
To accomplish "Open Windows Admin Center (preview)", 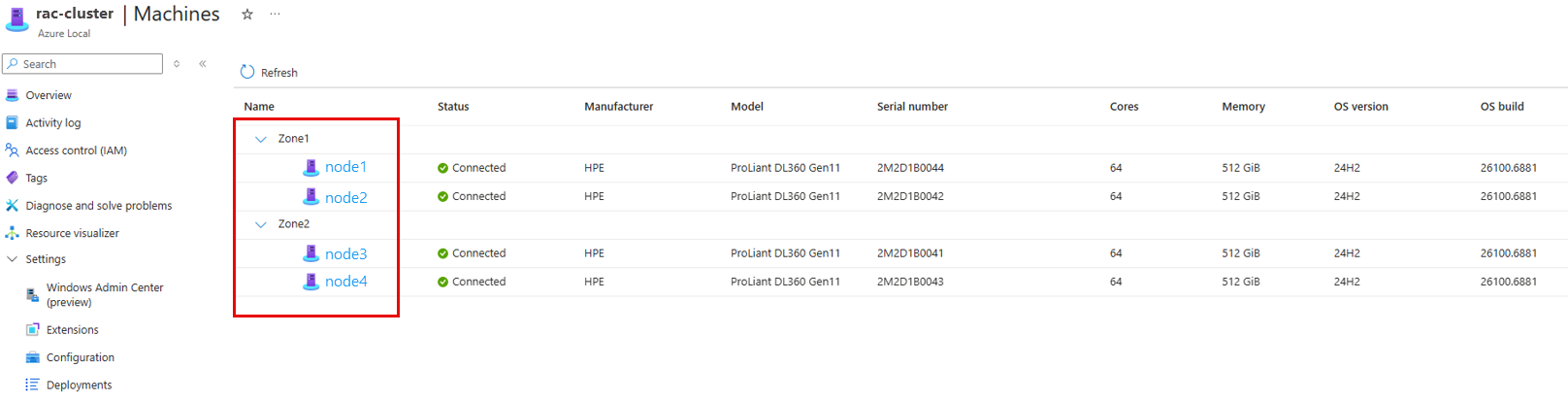I will point(105,294).
